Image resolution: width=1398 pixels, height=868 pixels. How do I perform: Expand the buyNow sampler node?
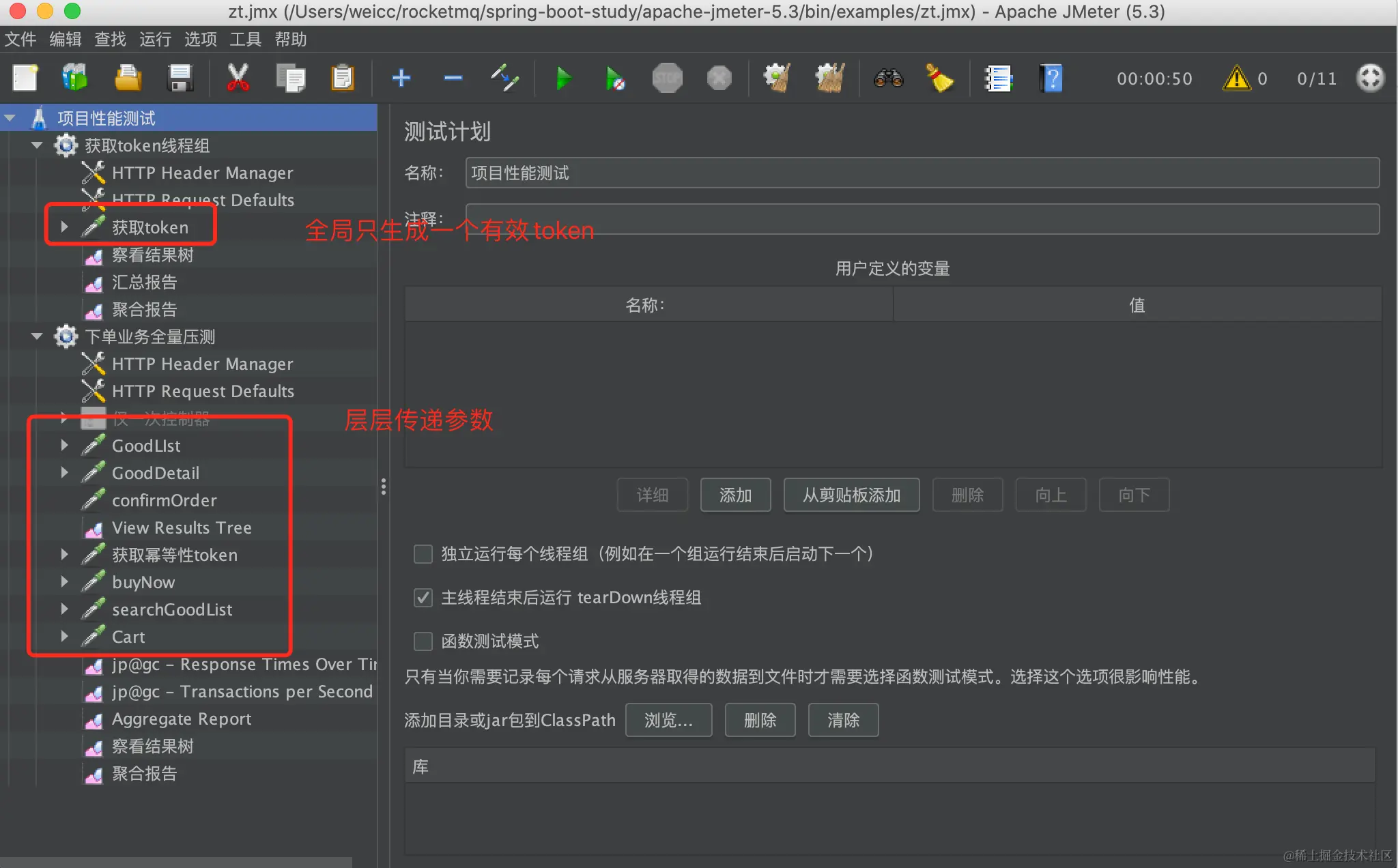click(x=64, y=581)
